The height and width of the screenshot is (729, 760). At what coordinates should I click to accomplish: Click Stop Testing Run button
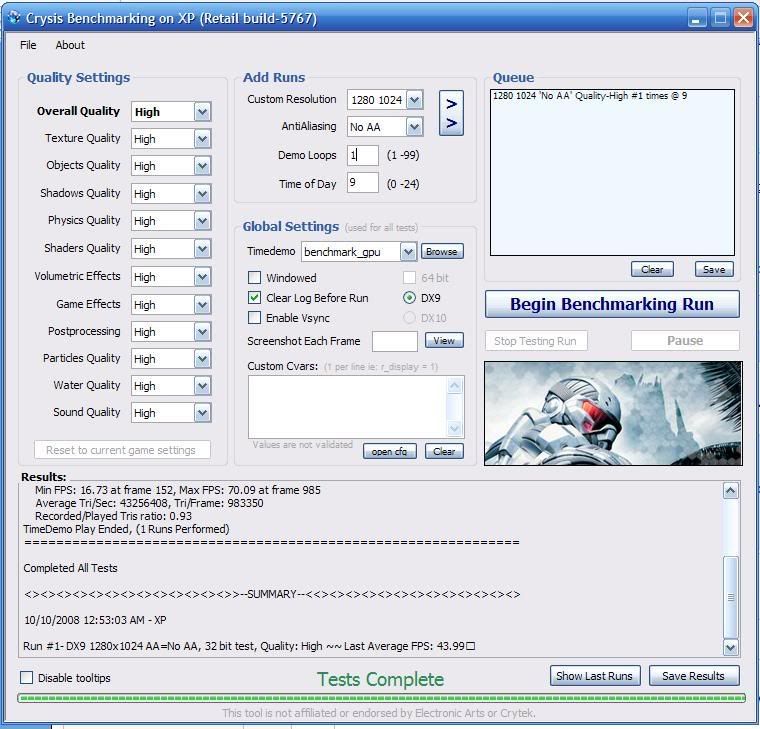click(536, 341)
